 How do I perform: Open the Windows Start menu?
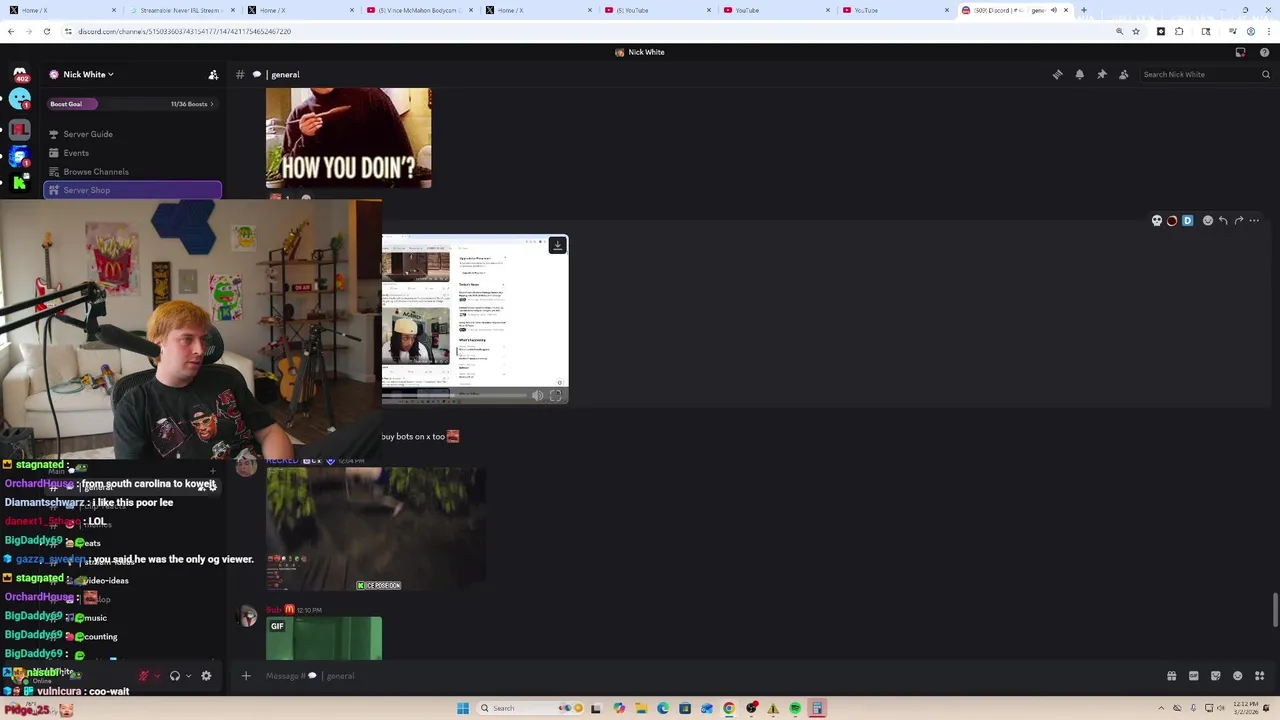(463, 709)
